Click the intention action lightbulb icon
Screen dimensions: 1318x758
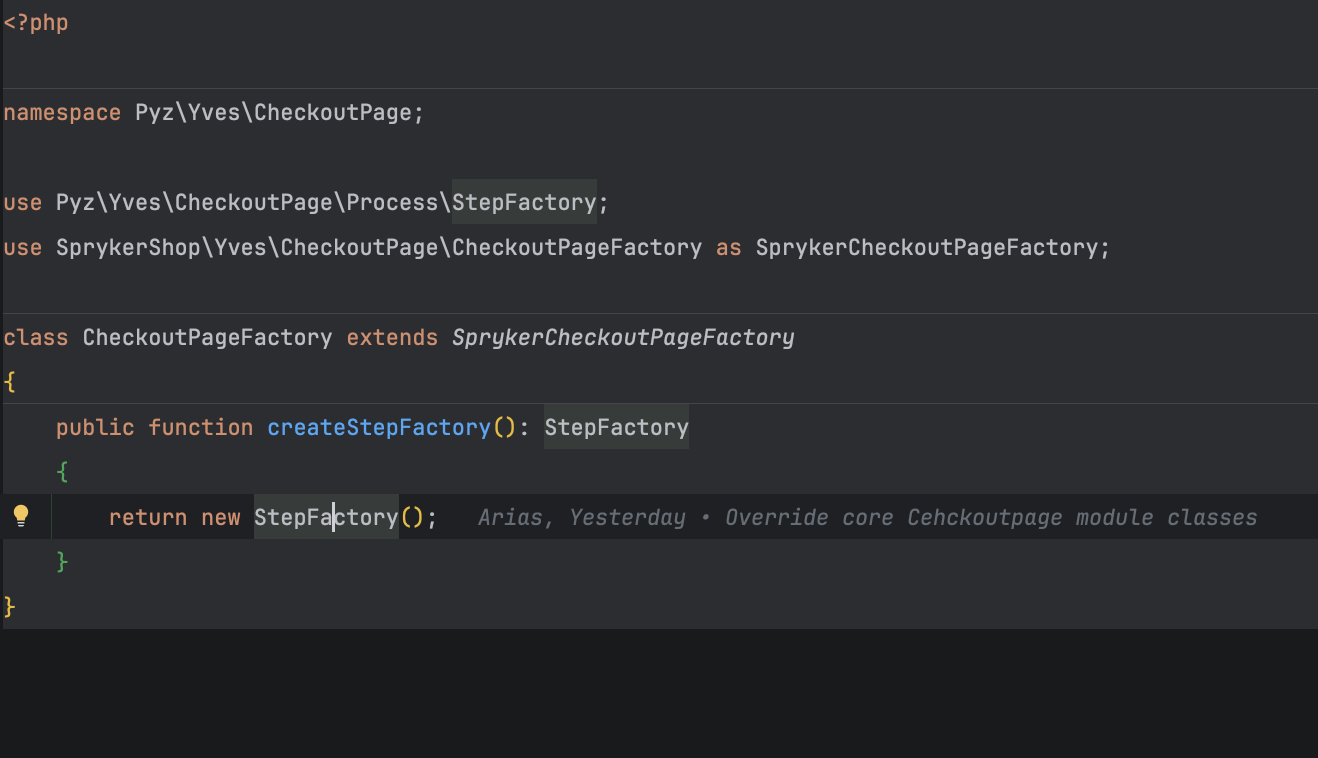click(x=22, y=516)
